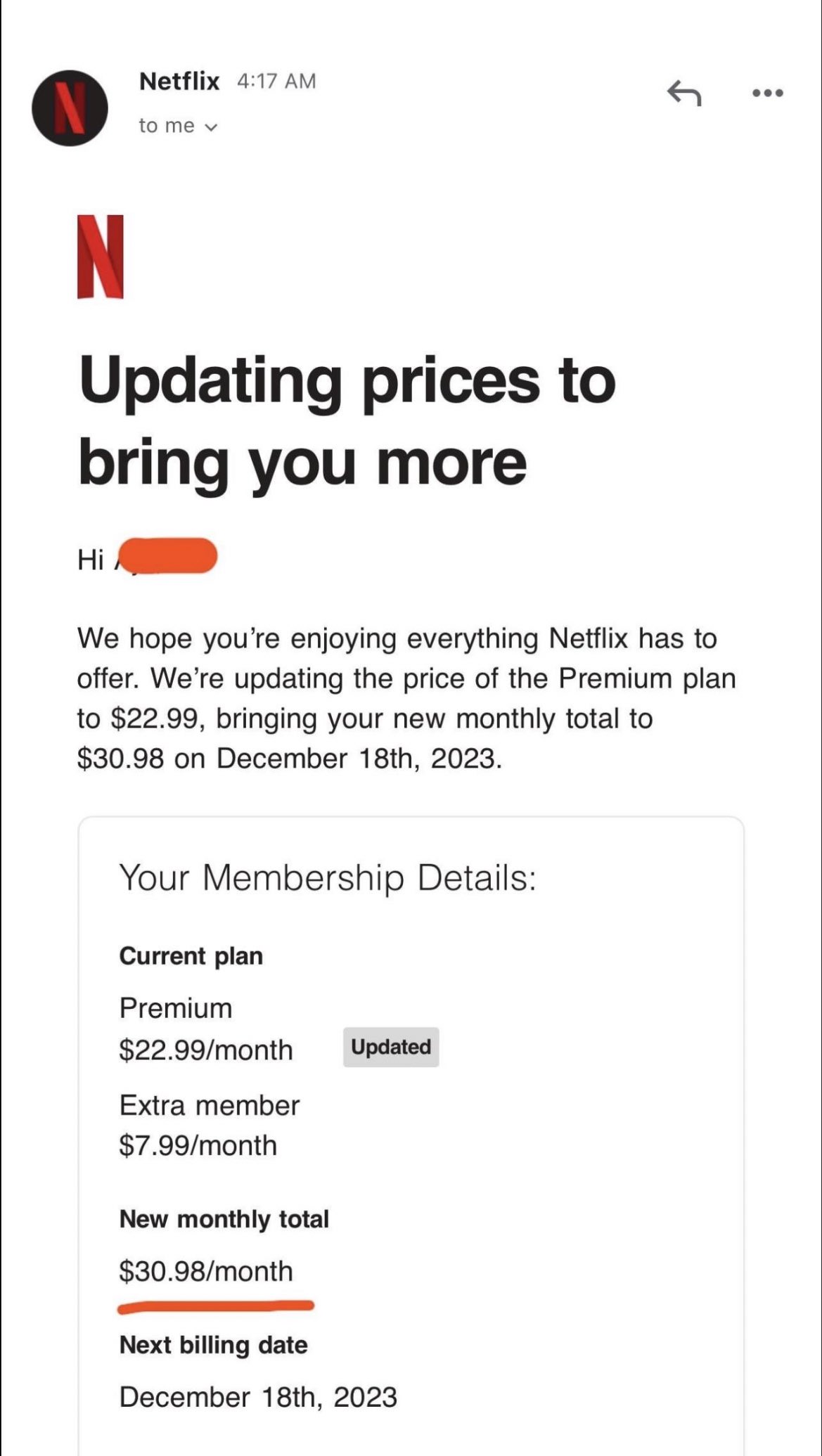Tap the underlined $30.98/month total
Viewport: 822px width, 1456px height.
[x=206, y=1271]
